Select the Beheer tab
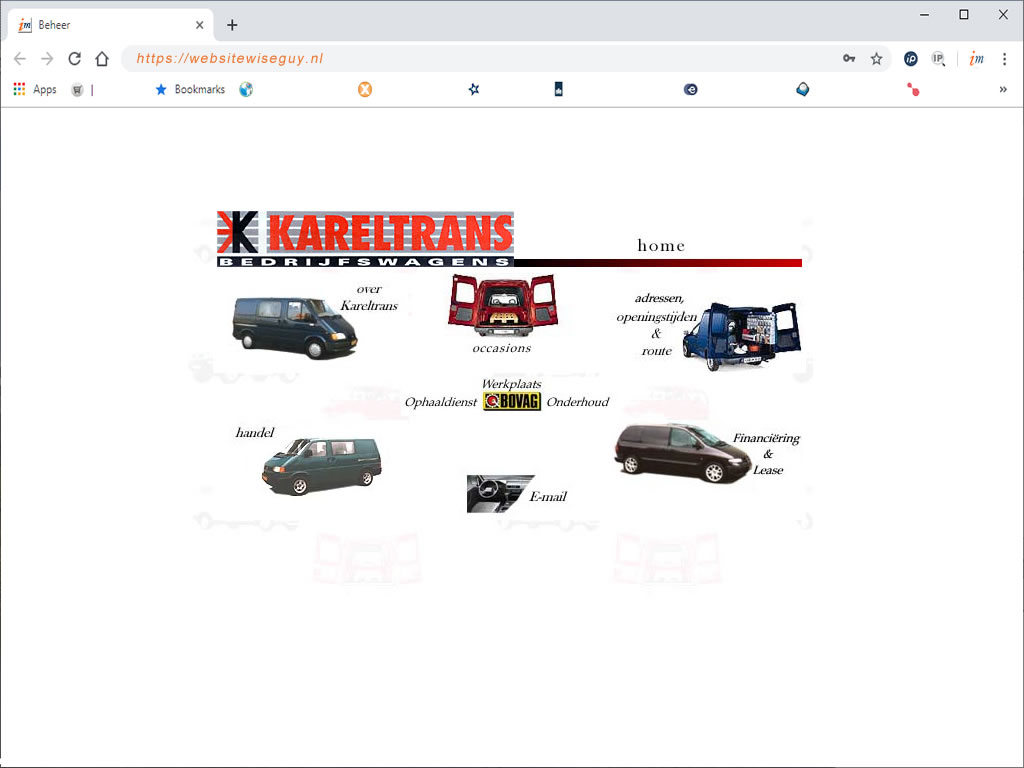Image resolution: width=1024 pixels, height=768 pixels. 110,25
